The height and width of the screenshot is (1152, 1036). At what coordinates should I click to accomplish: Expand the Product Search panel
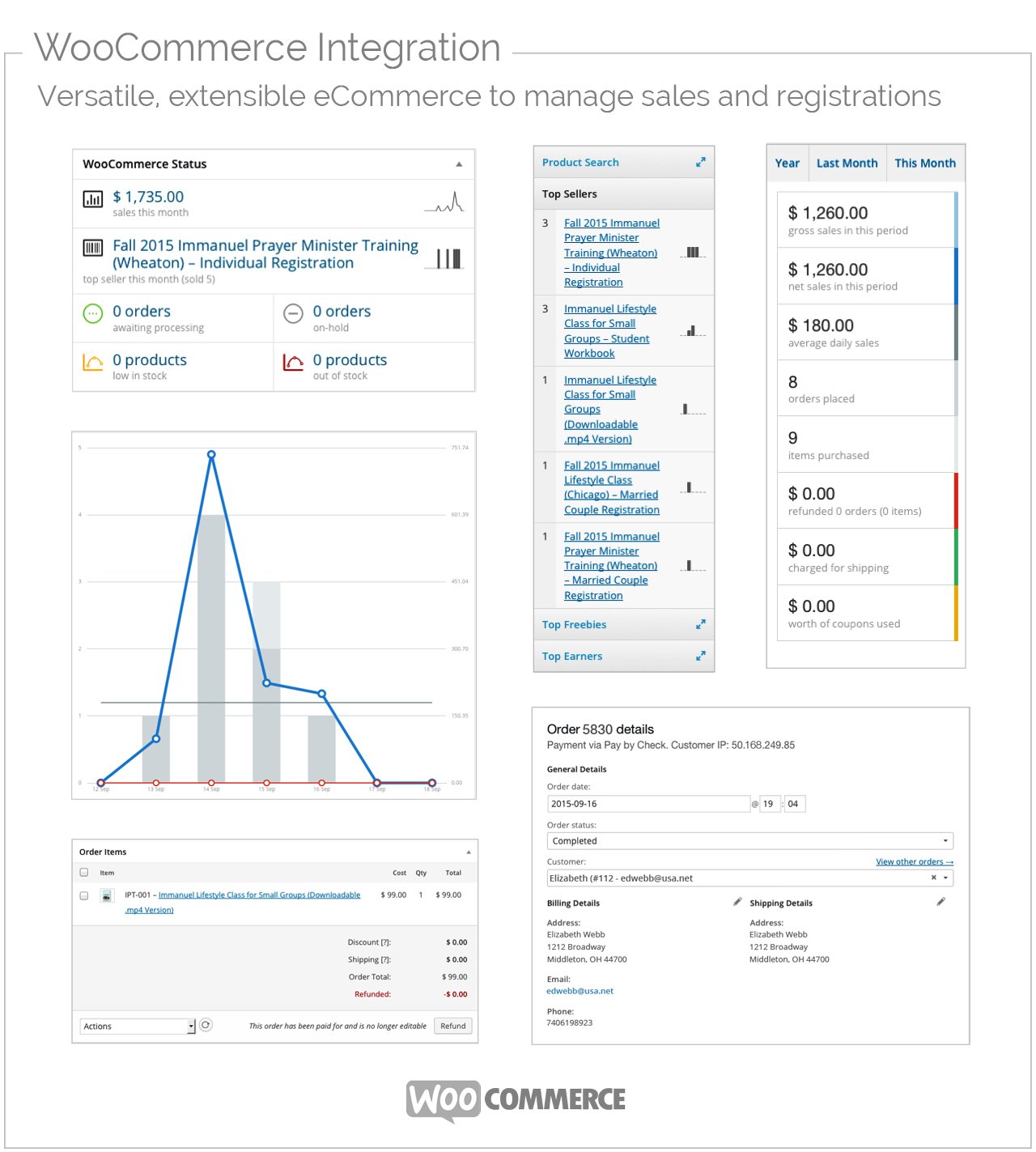pyautogui.click(x=701, y=162)
